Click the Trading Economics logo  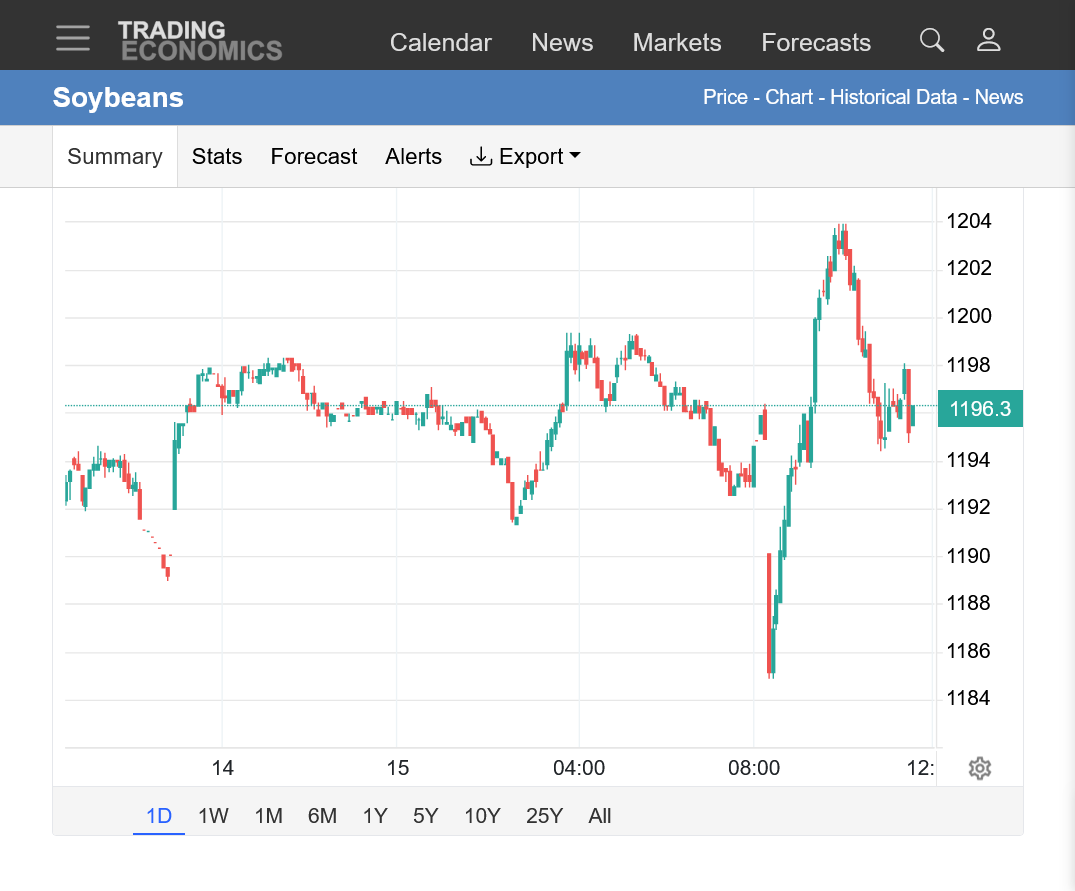(200, 41)
